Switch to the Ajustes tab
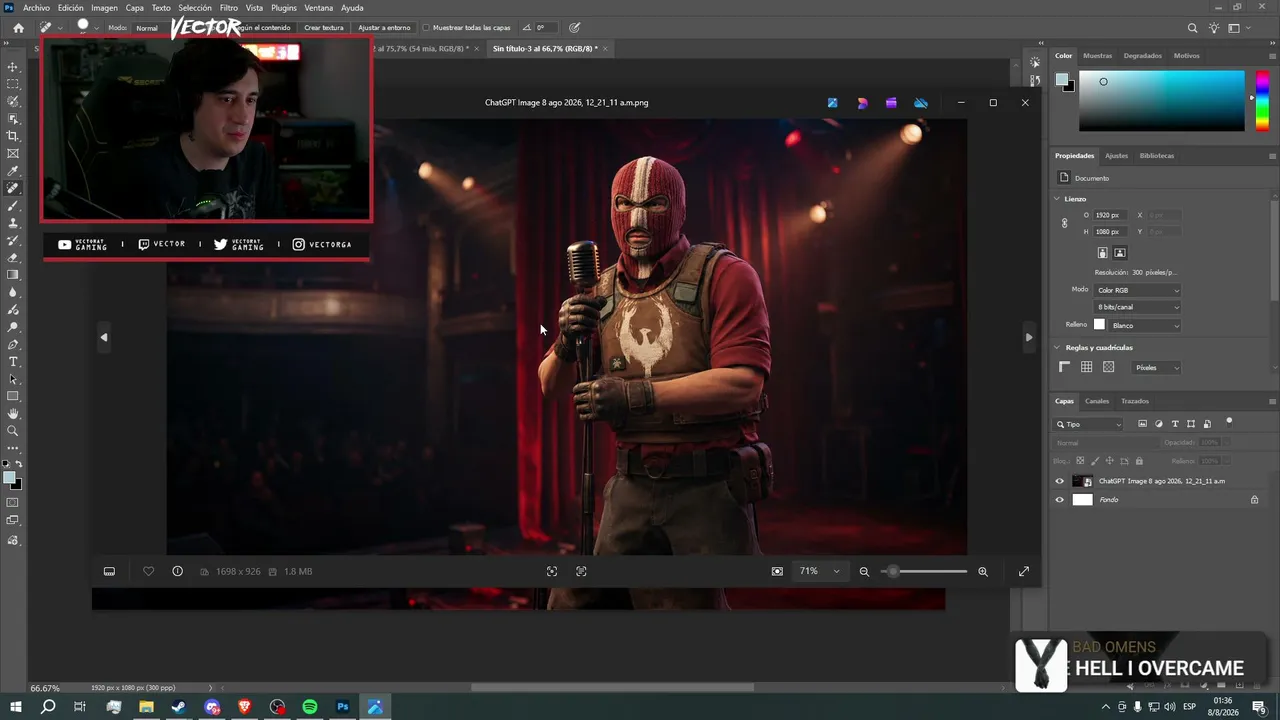The image size is (1280, 720). pyautogui.click(x=1116, y=156)
